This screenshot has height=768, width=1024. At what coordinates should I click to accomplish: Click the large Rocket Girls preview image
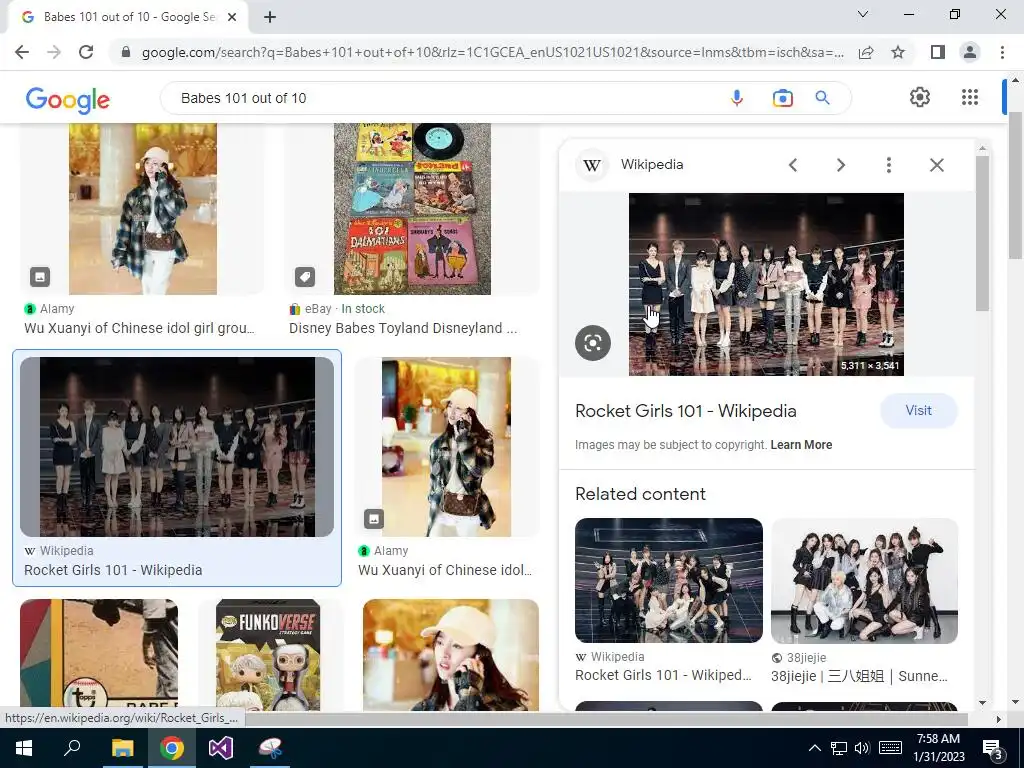[x=766, y=284]
